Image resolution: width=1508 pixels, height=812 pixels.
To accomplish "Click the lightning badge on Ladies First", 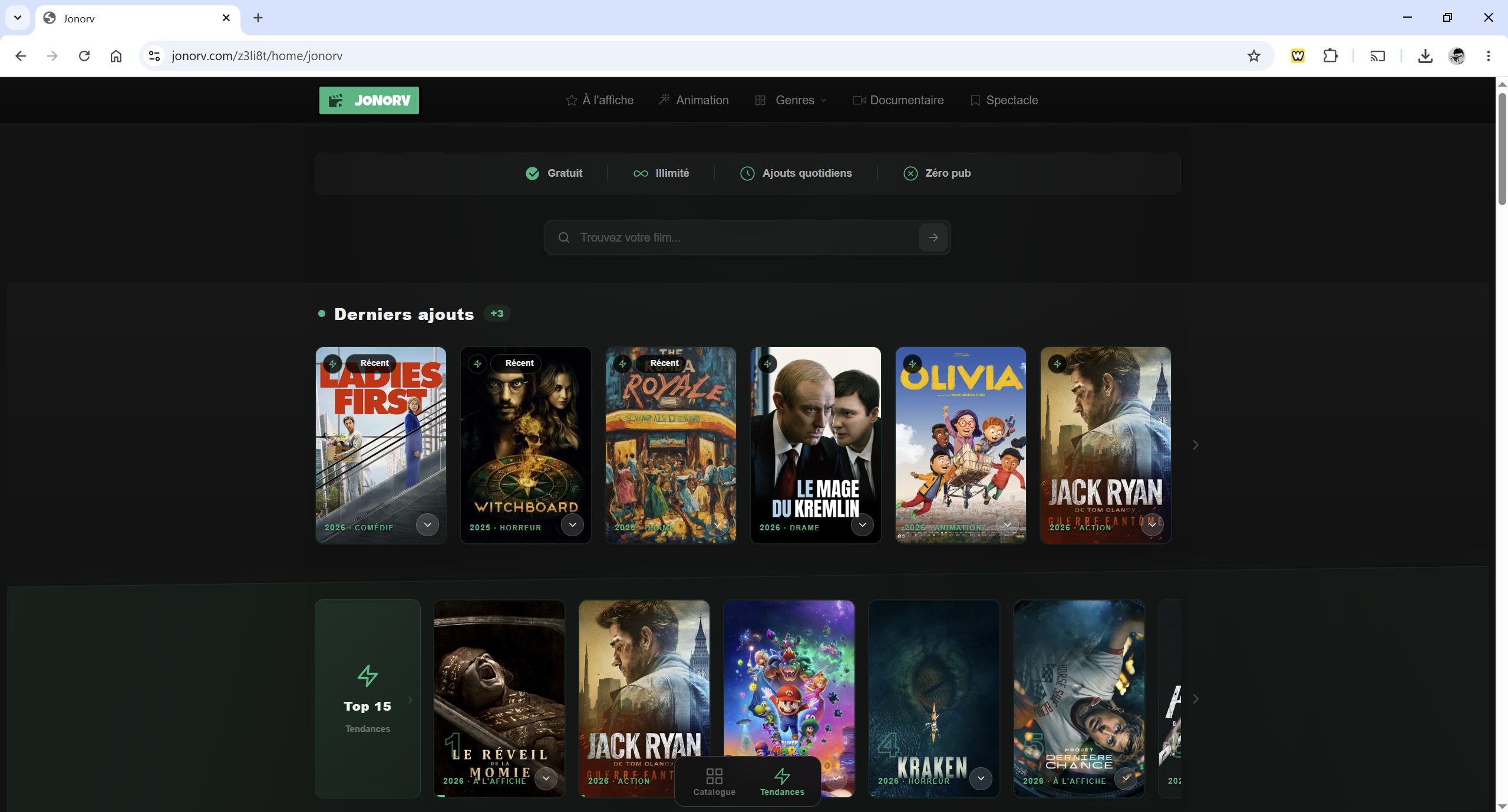I will 333,364.
